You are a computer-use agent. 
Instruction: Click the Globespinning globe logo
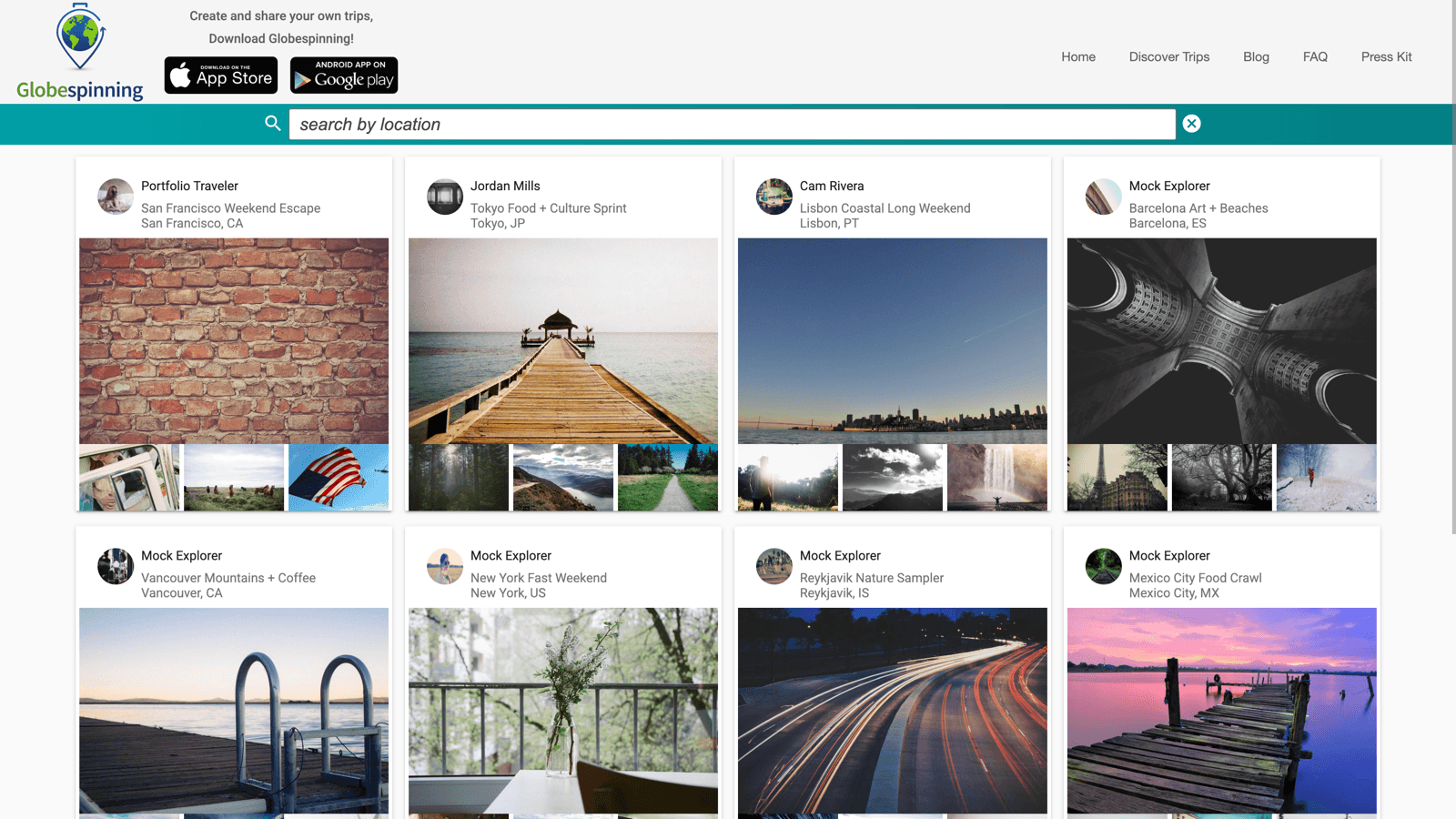[x=77, y=41]
